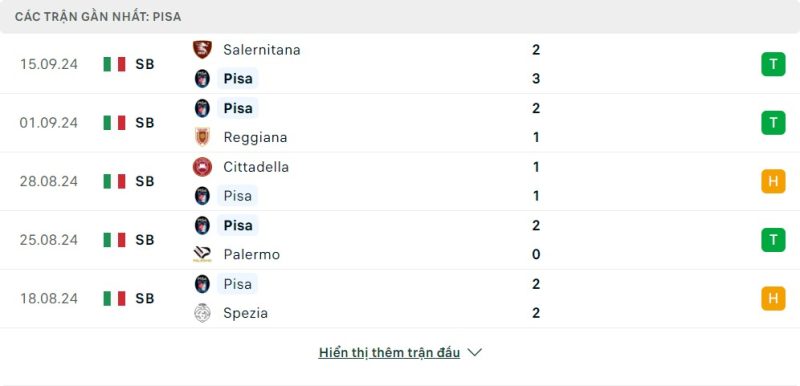Image resolution: width=800 pixels, height=386 pixels.
Task: Expand list with chevron beside Hiển thị thêm
Action: (x=474, y=352)
